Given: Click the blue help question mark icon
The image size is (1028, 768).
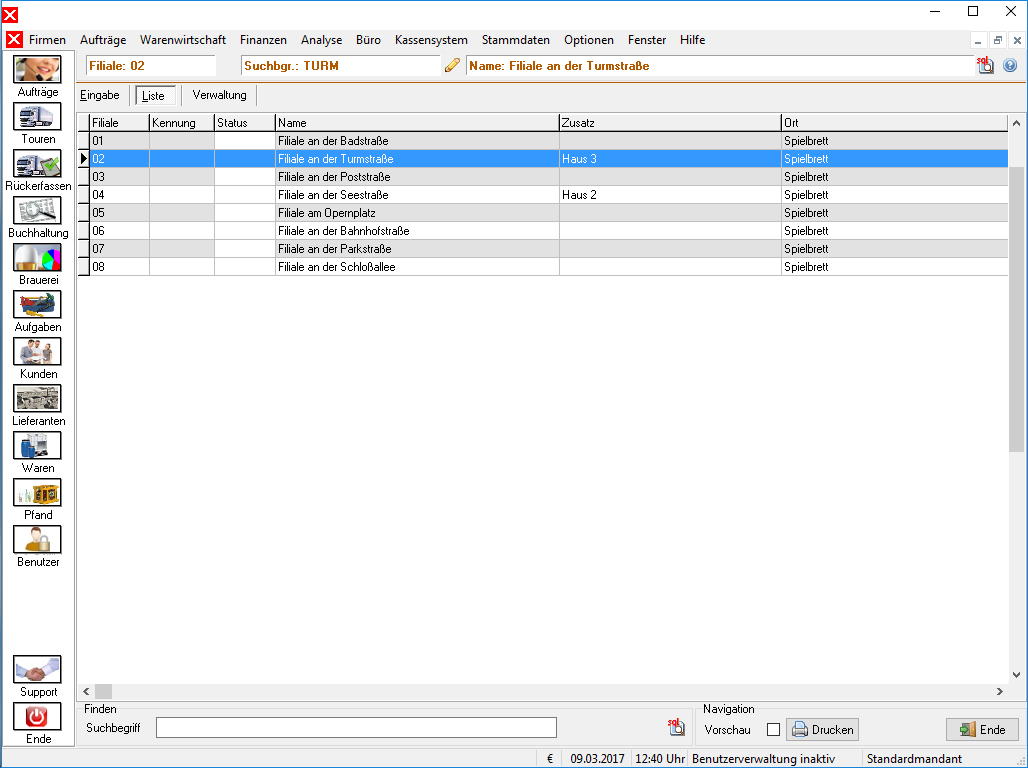Looking at the screenshot, I should click(1010, 66).
